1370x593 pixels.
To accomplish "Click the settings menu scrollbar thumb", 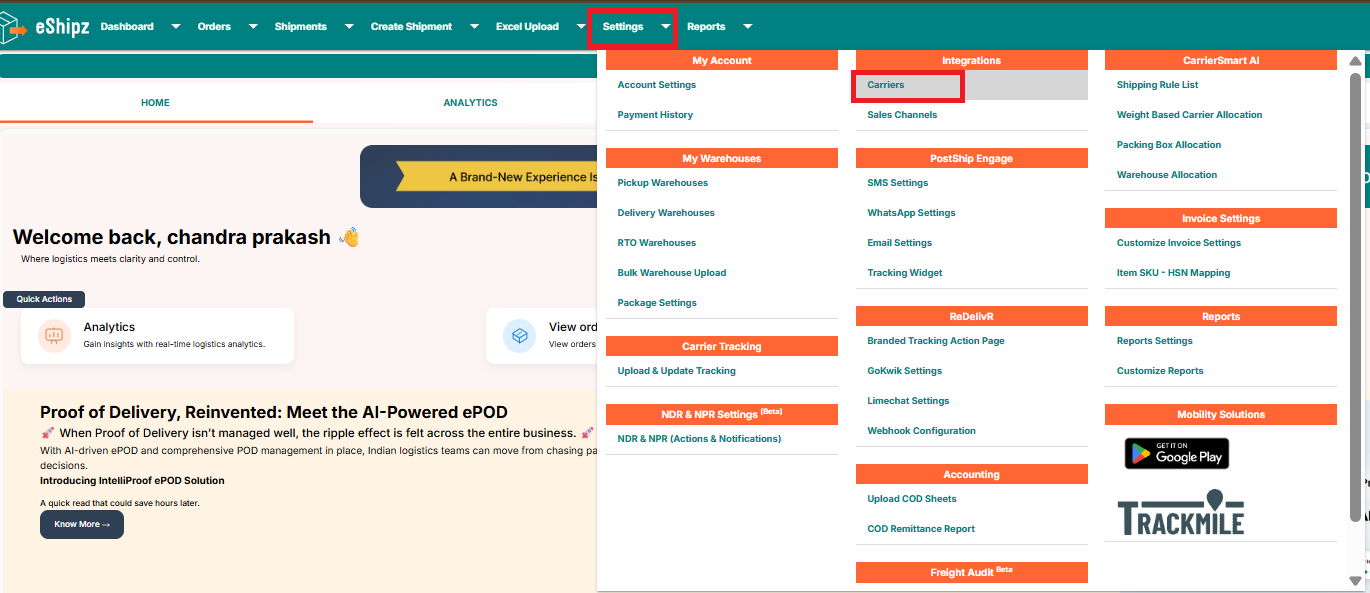I will pos(1356,296).
